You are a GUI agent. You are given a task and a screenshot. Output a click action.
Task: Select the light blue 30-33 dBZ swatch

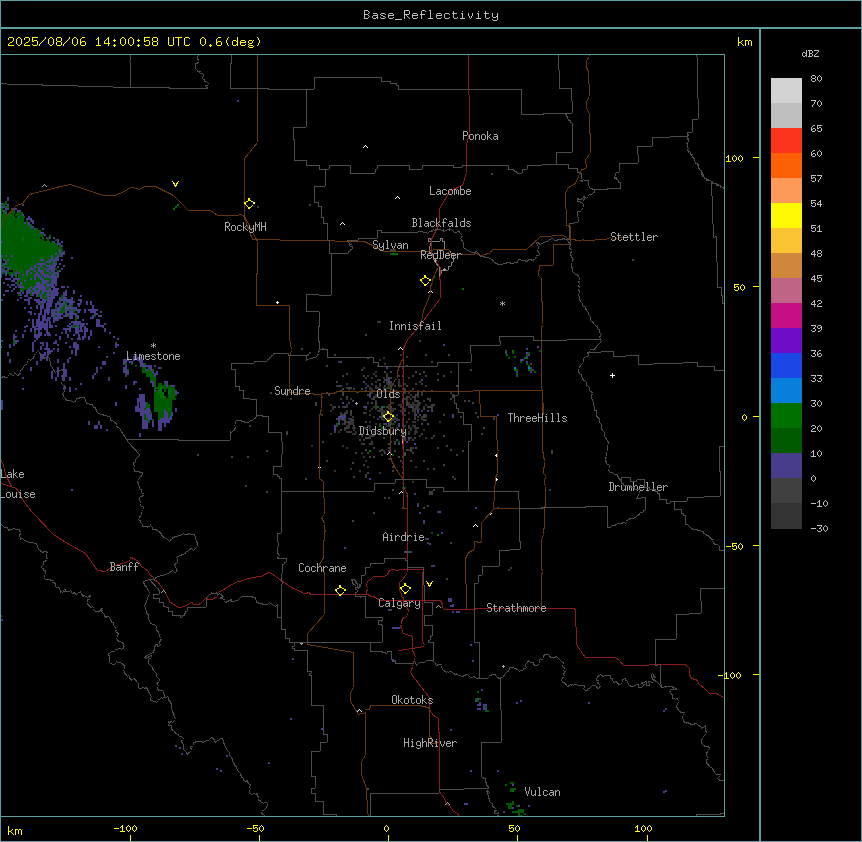point(786,390)
